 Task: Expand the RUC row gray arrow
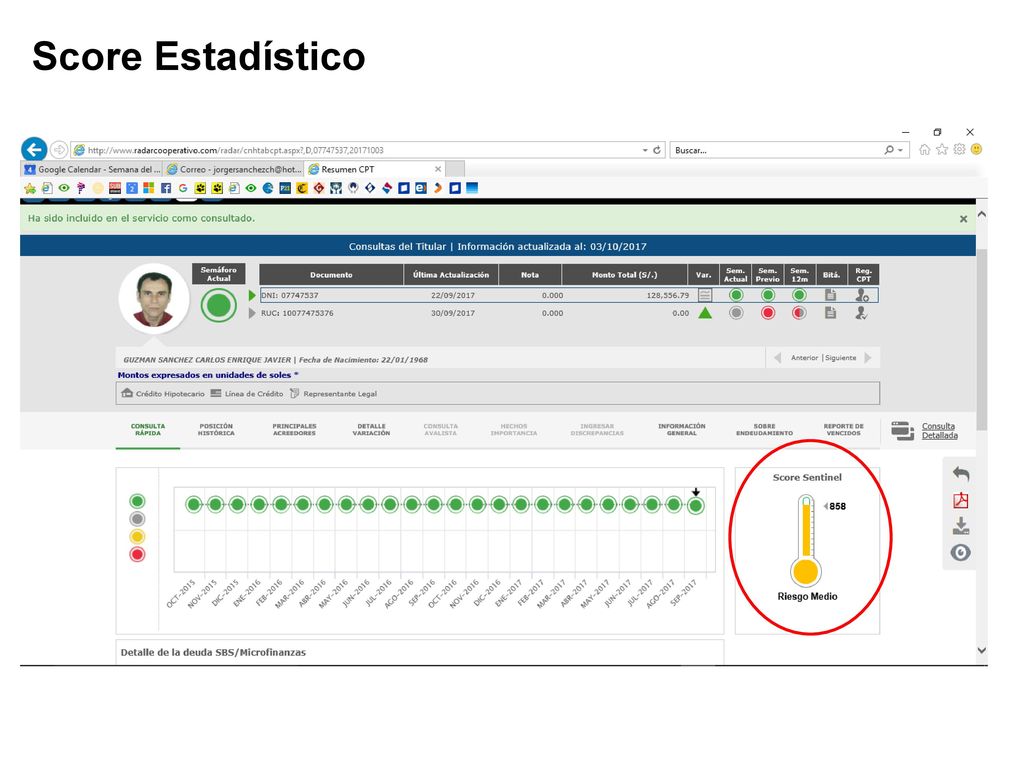point(252,313)
